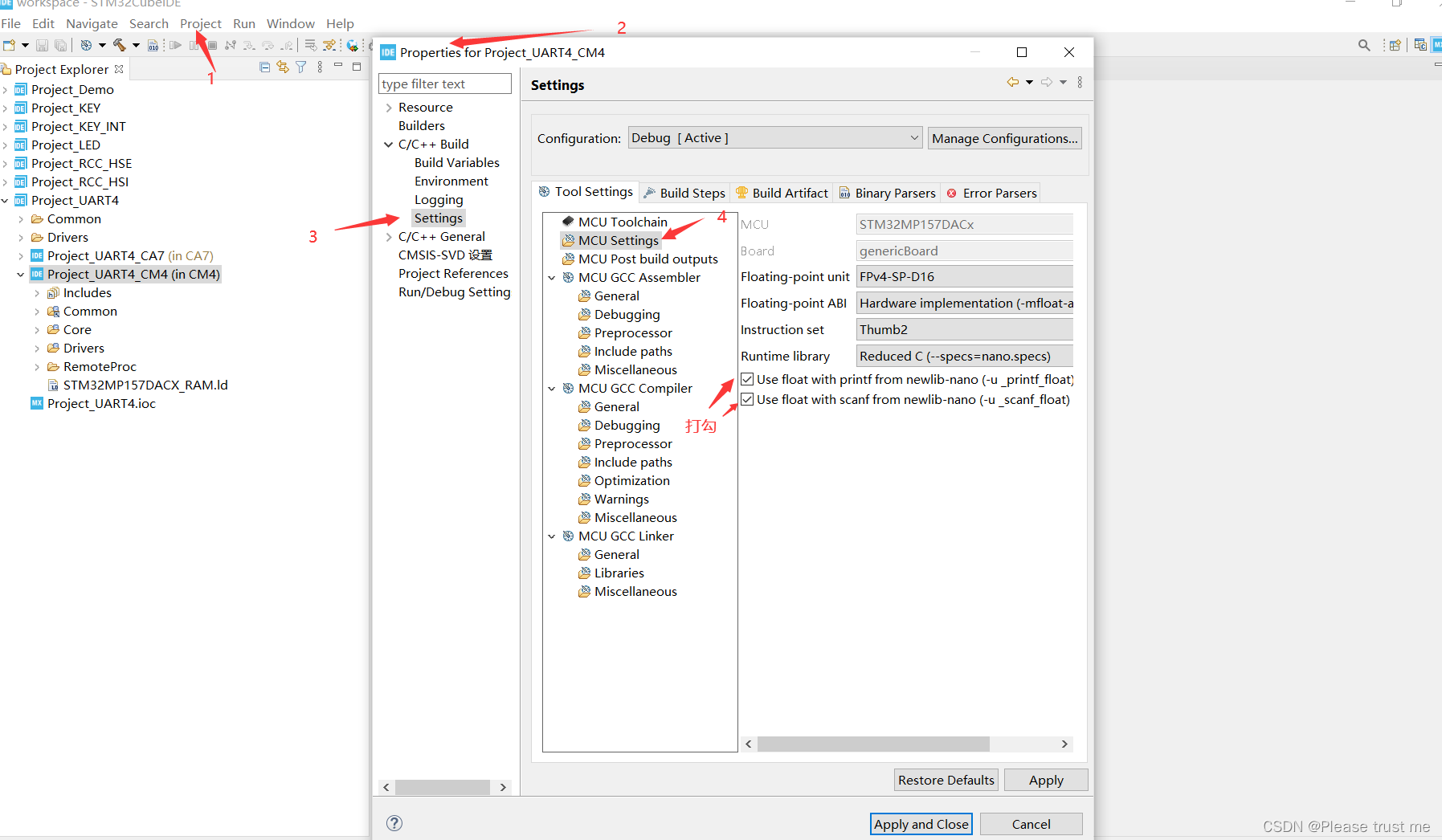Open the help question mark icon

pos(394,822)
